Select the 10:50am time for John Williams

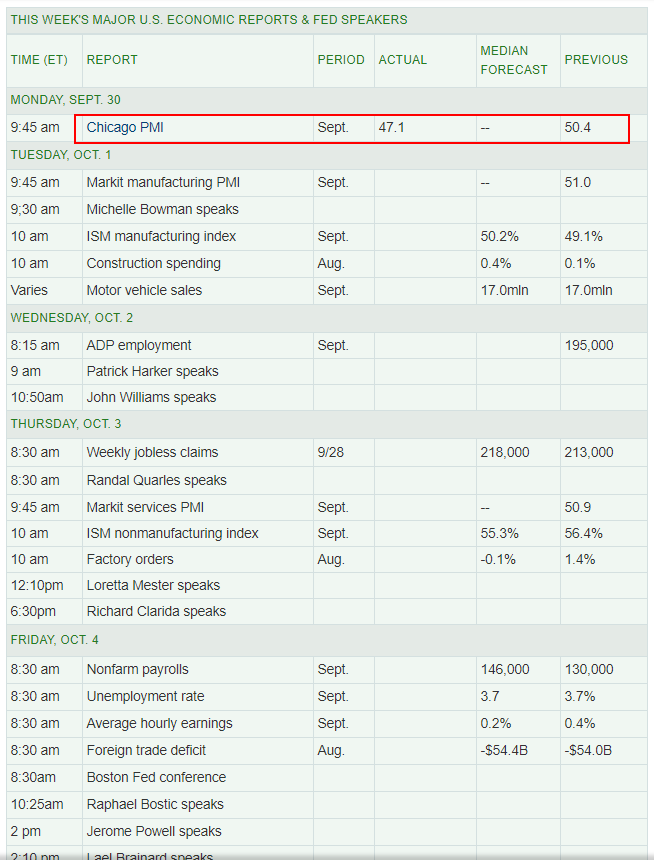37,398
